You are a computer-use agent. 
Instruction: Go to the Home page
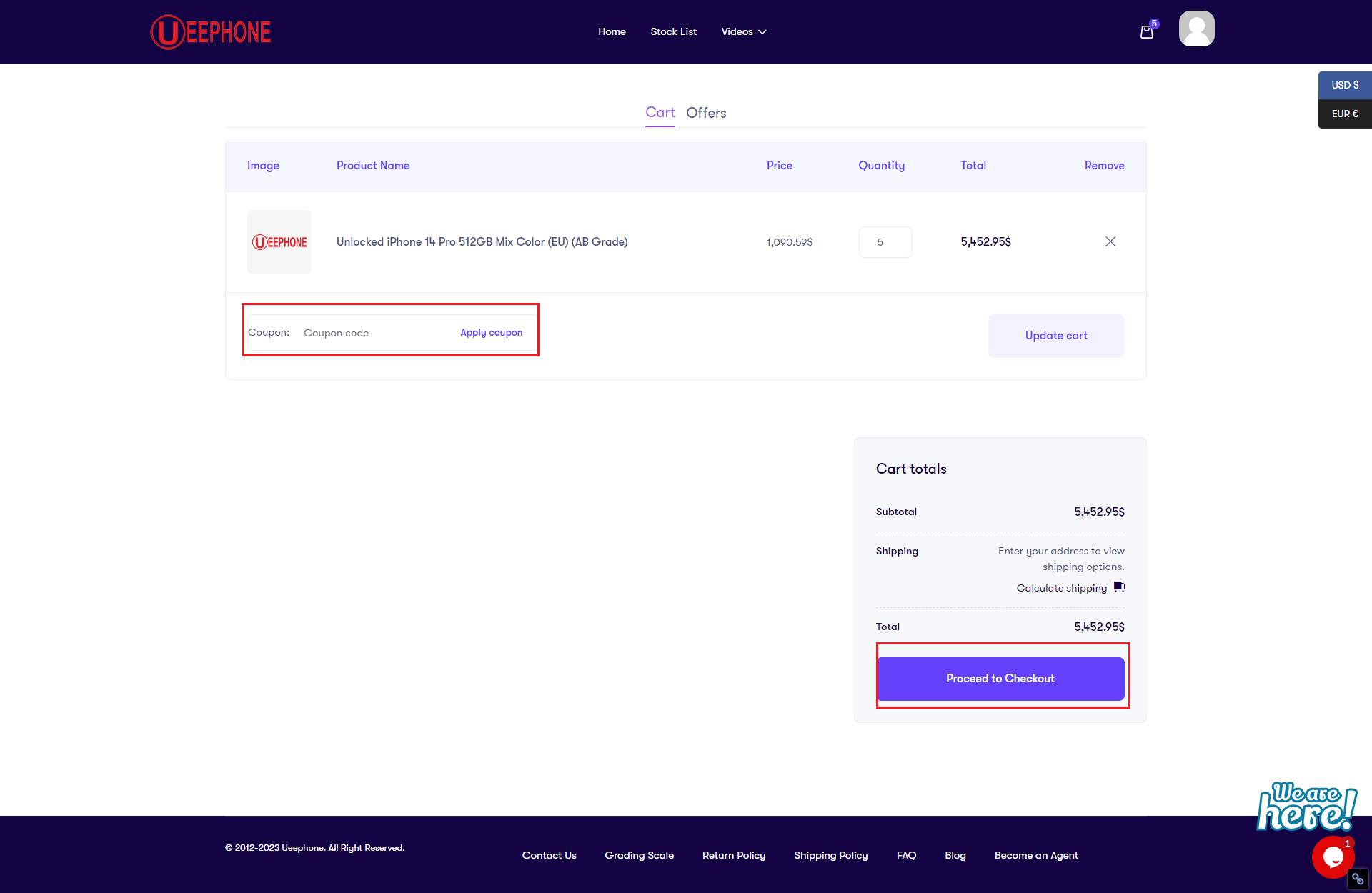[612, 31]
